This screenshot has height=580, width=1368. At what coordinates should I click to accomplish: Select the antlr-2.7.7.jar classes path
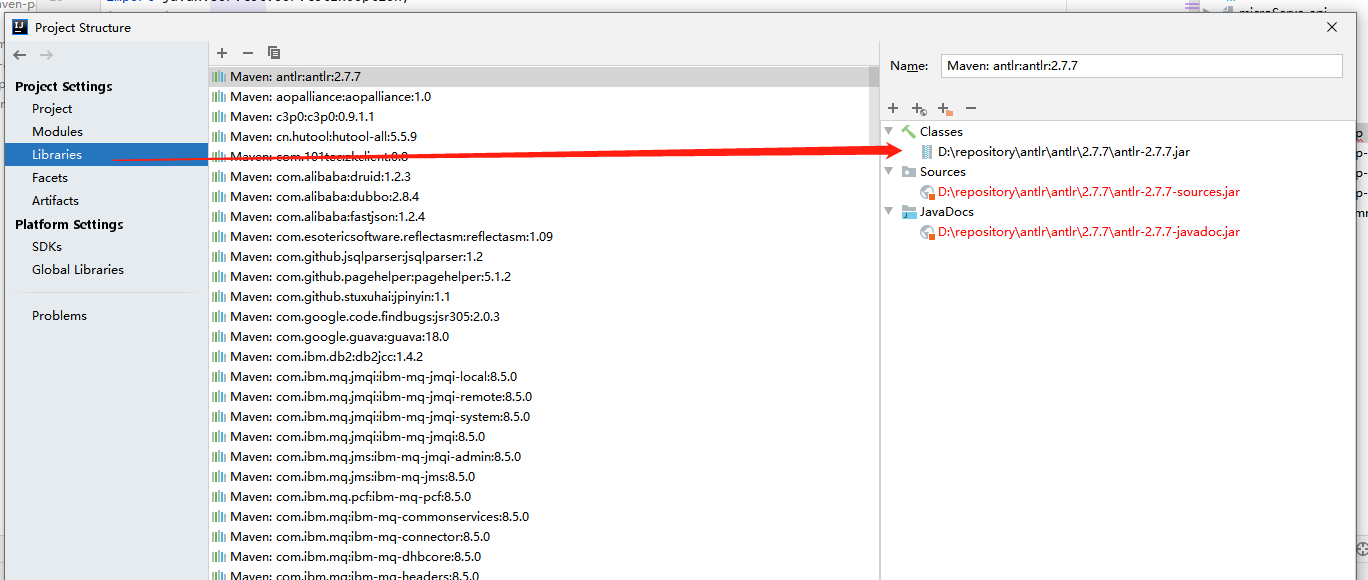coord(1064,151)
